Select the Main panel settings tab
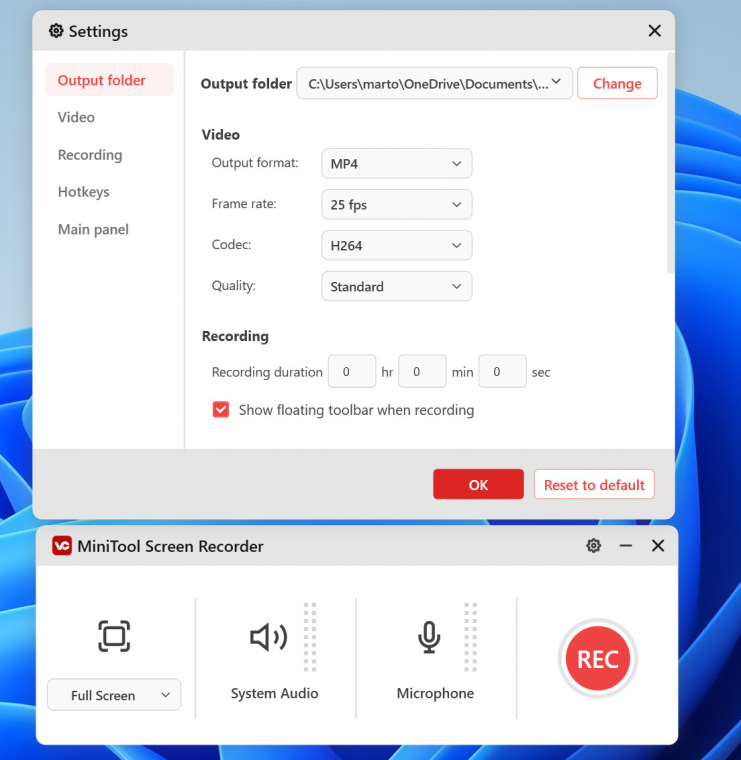The image size is (741, 760). tap(93, 230)
